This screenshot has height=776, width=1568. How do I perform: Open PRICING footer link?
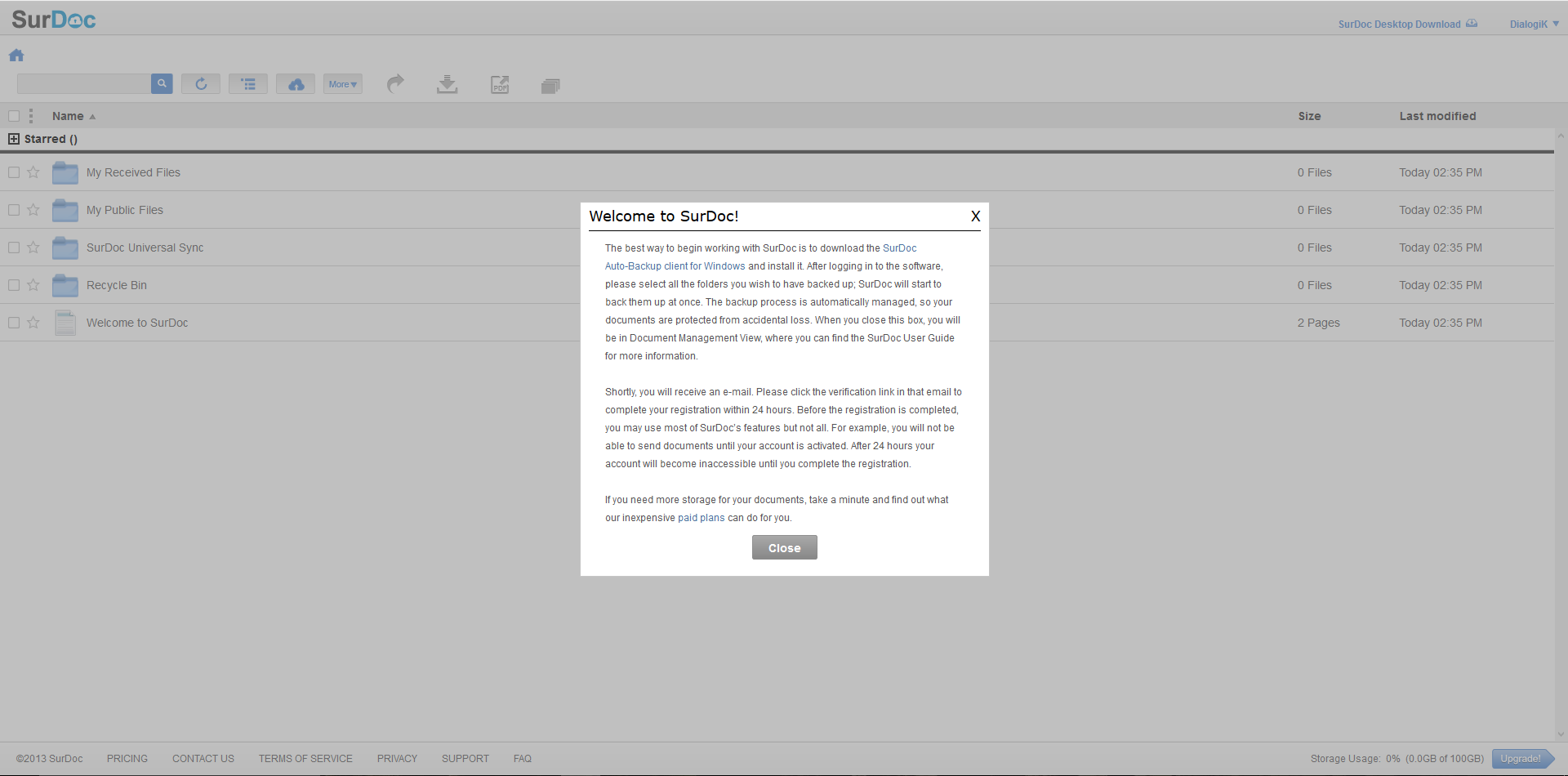click(127, 759)
